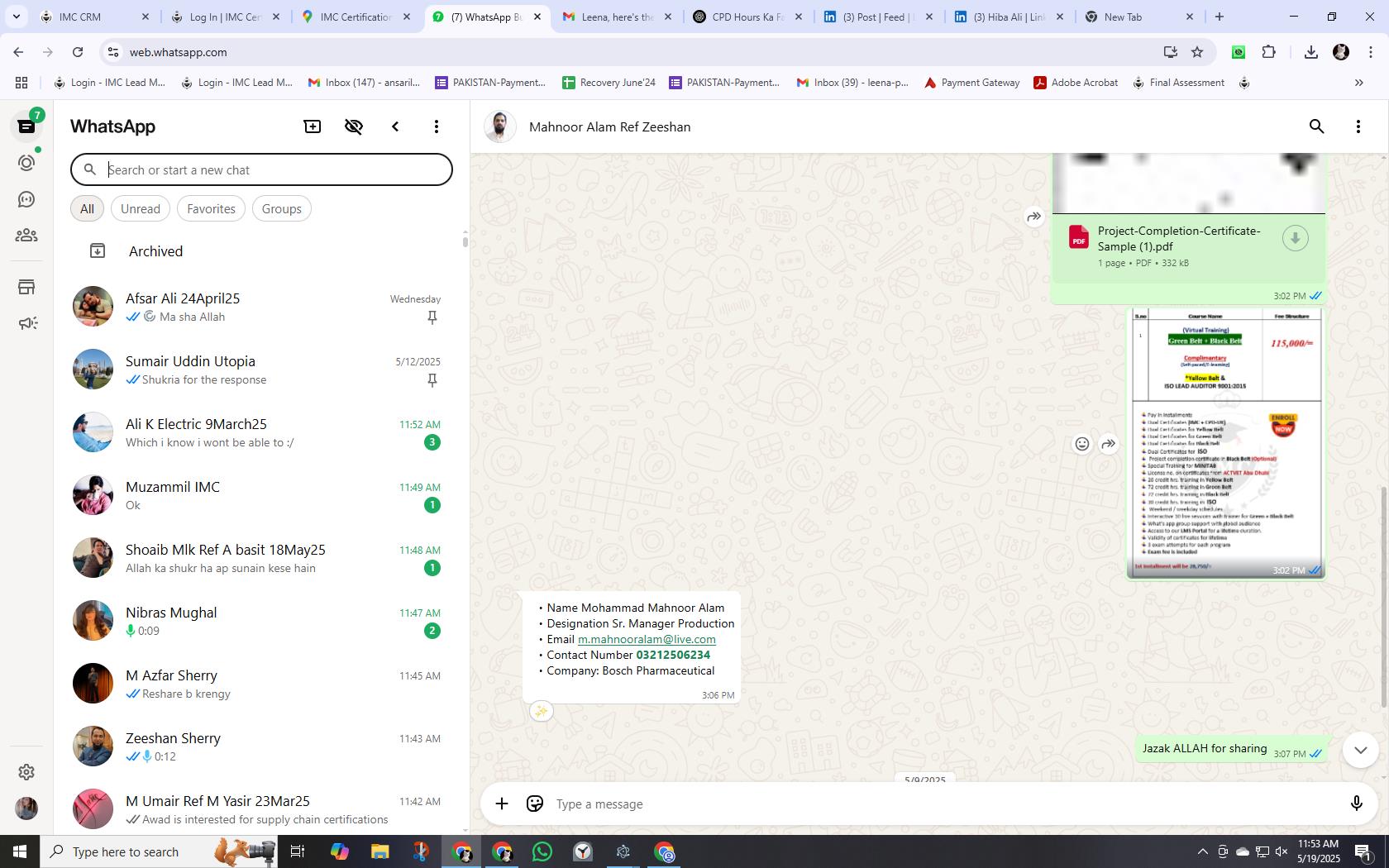The image size is (1389, 868).
Task: Open conversation menu three dots
Action: pos(1358,126)
